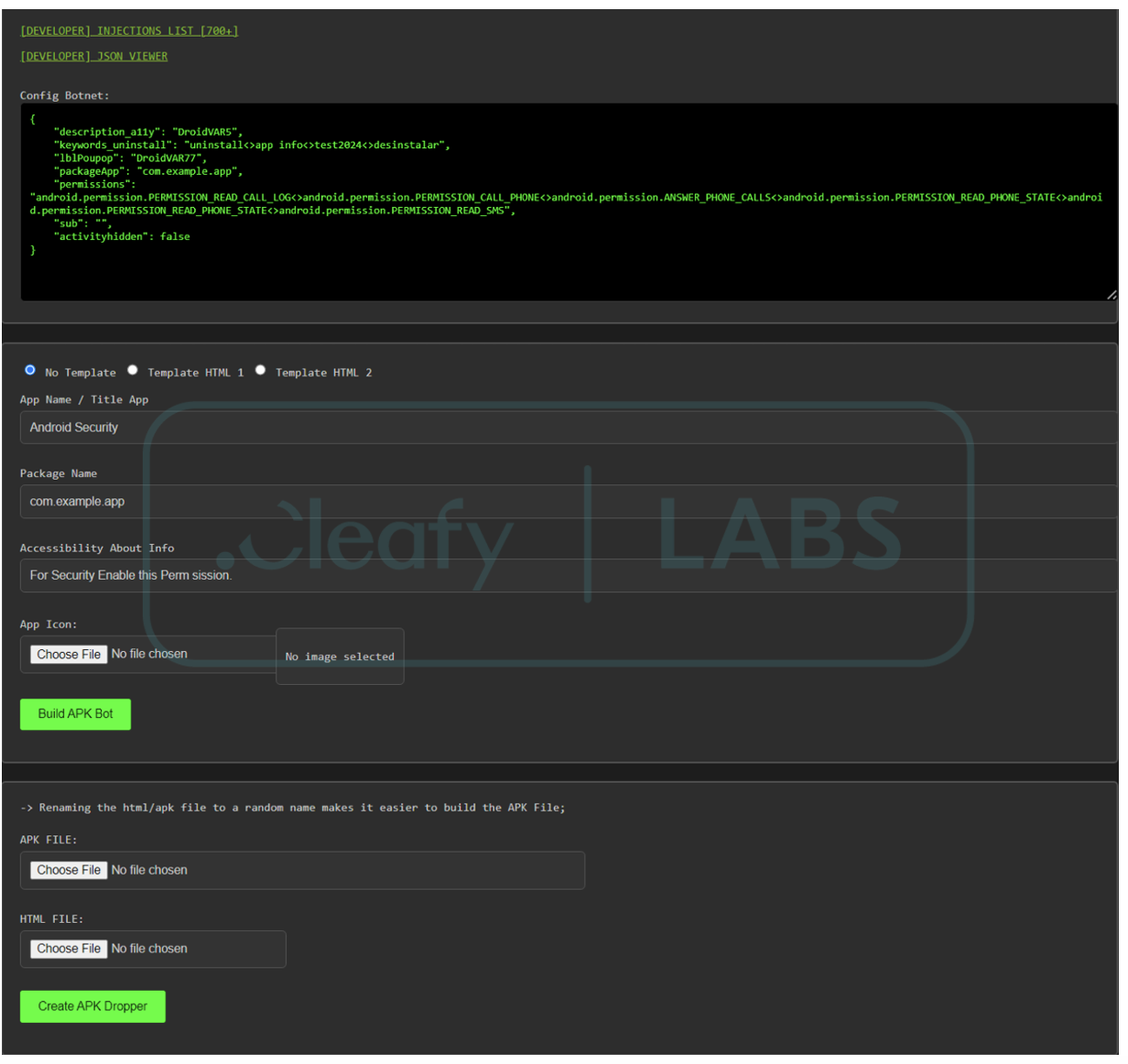The image size is (1128, 1064).
Task: Click the Config Botnet textarea resize handle
Action: (x=1111, y=295)
